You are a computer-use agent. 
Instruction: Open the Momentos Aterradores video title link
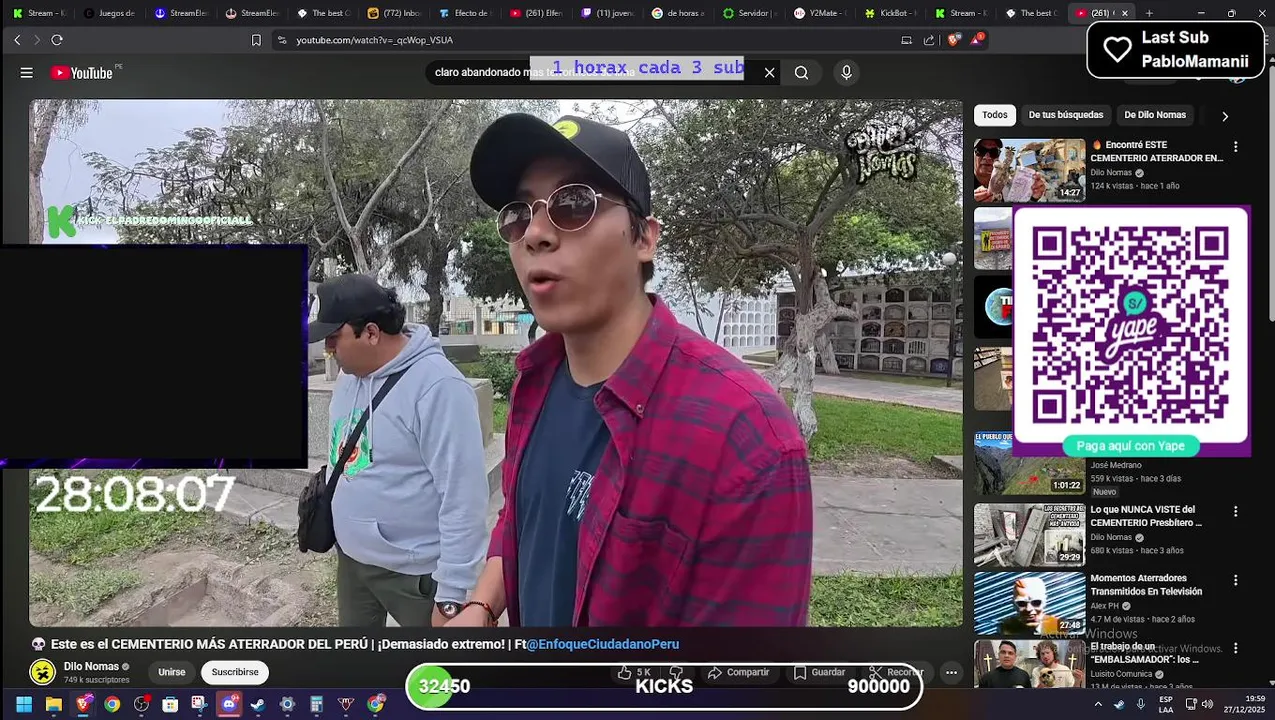click(1146, 585)
